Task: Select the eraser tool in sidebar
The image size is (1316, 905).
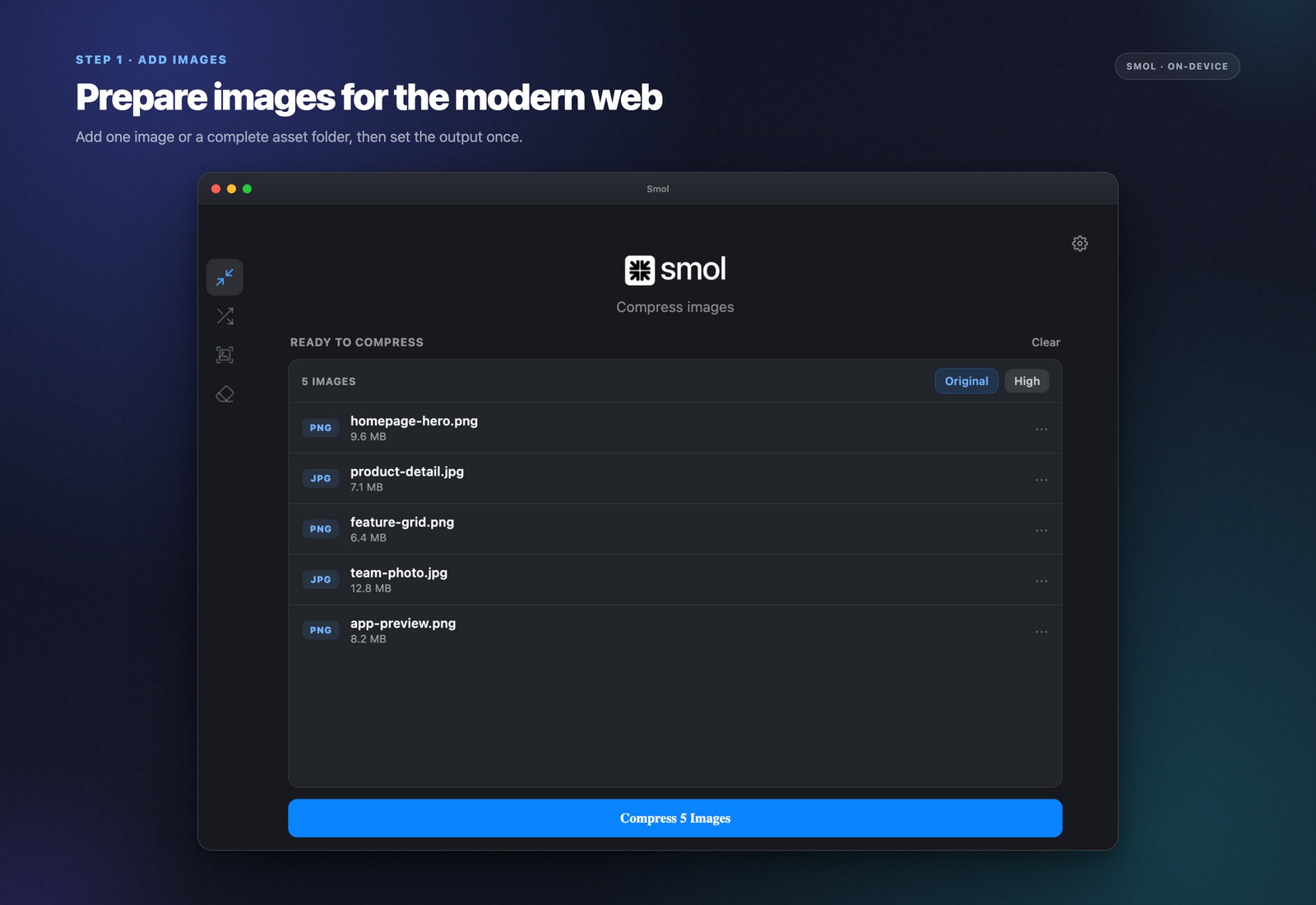Action: point(225,394)
